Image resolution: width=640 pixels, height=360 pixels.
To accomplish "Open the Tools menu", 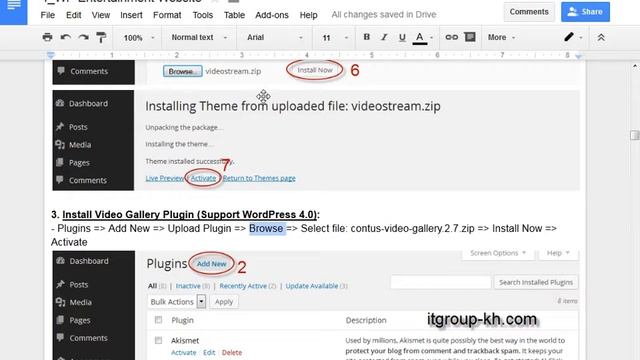I will (202, 15).
